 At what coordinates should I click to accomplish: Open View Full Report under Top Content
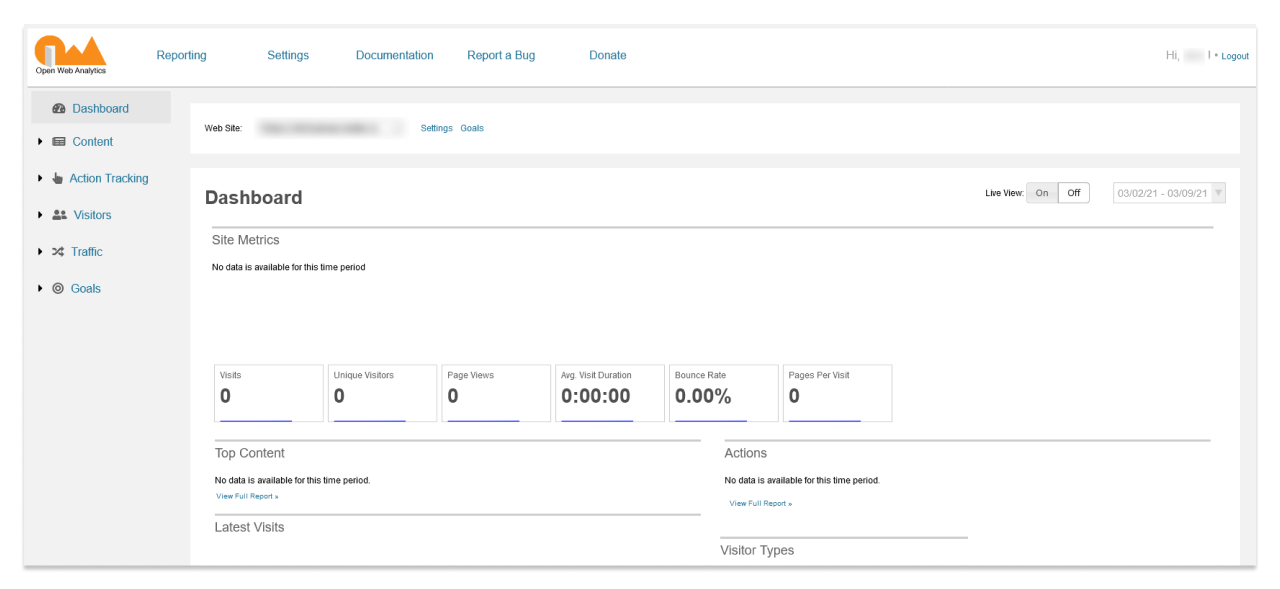pos(247,496)
